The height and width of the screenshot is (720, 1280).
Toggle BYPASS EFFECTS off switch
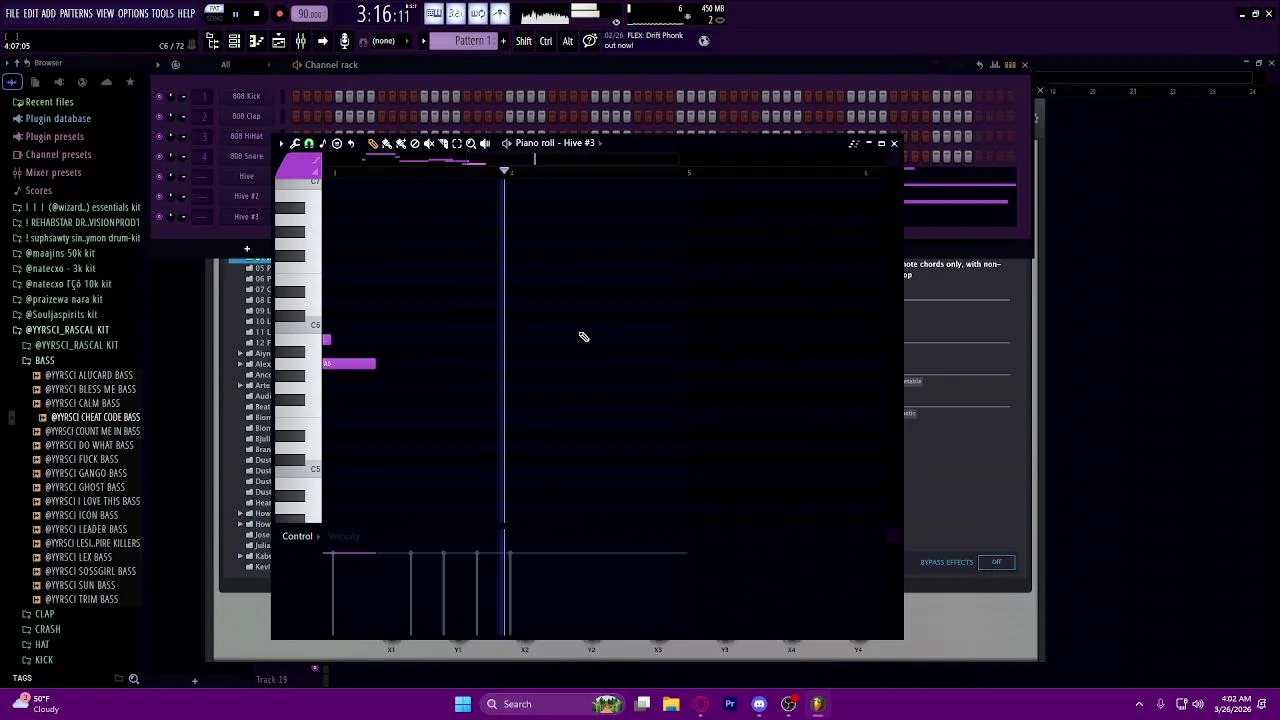point(997,562)
